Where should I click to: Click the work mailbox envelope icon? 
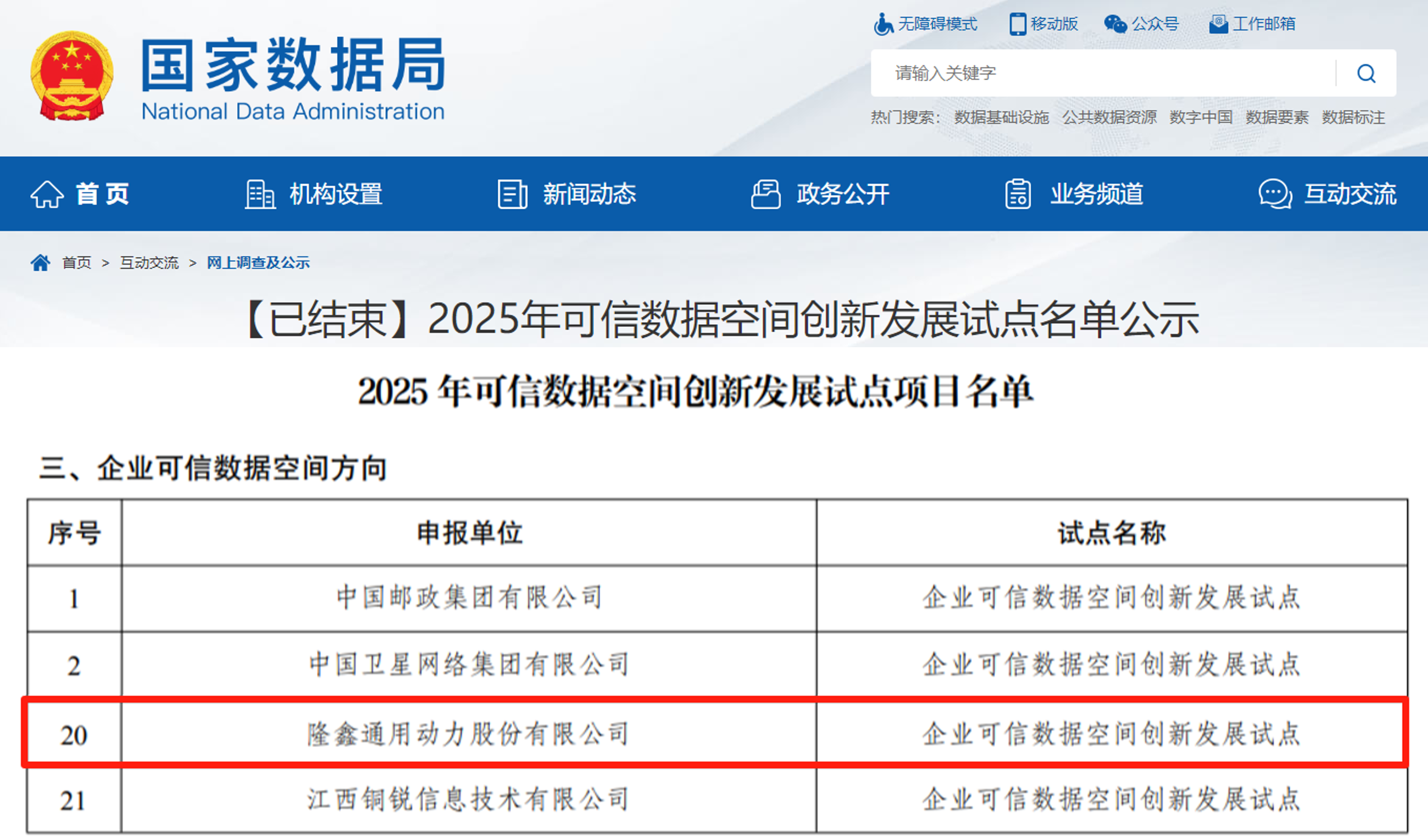(1218, 24)
